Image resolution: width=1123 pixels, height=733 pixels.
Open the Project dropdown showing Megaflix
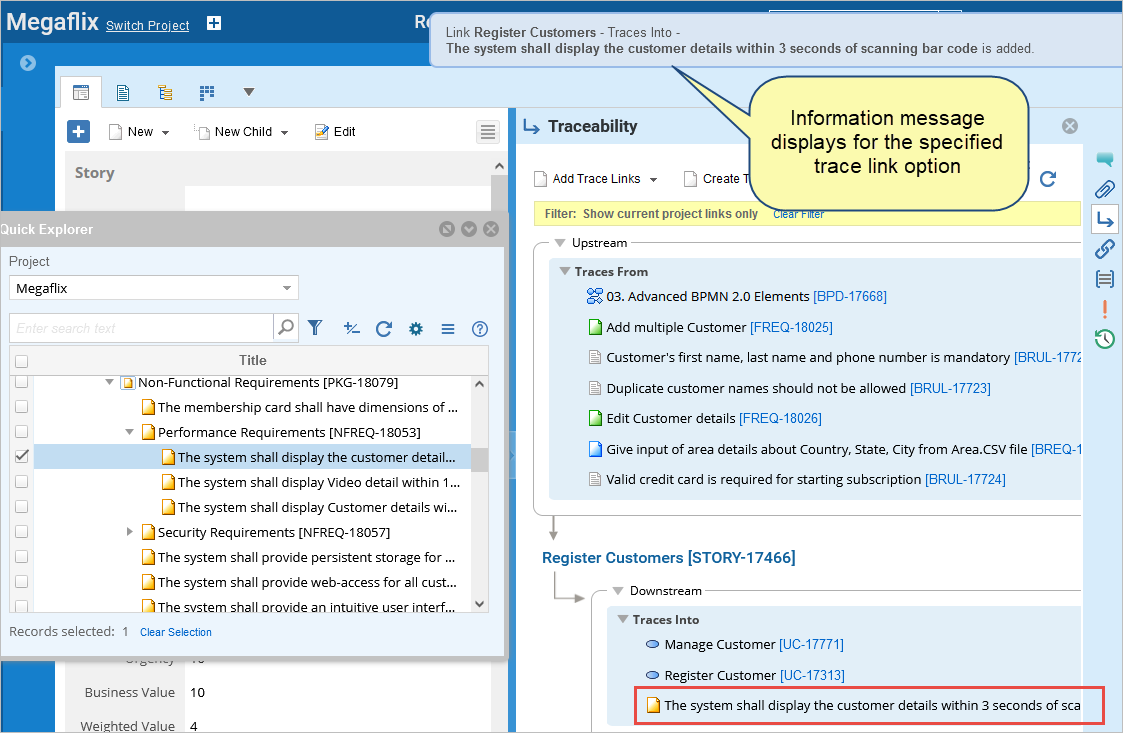pos(153,288)
